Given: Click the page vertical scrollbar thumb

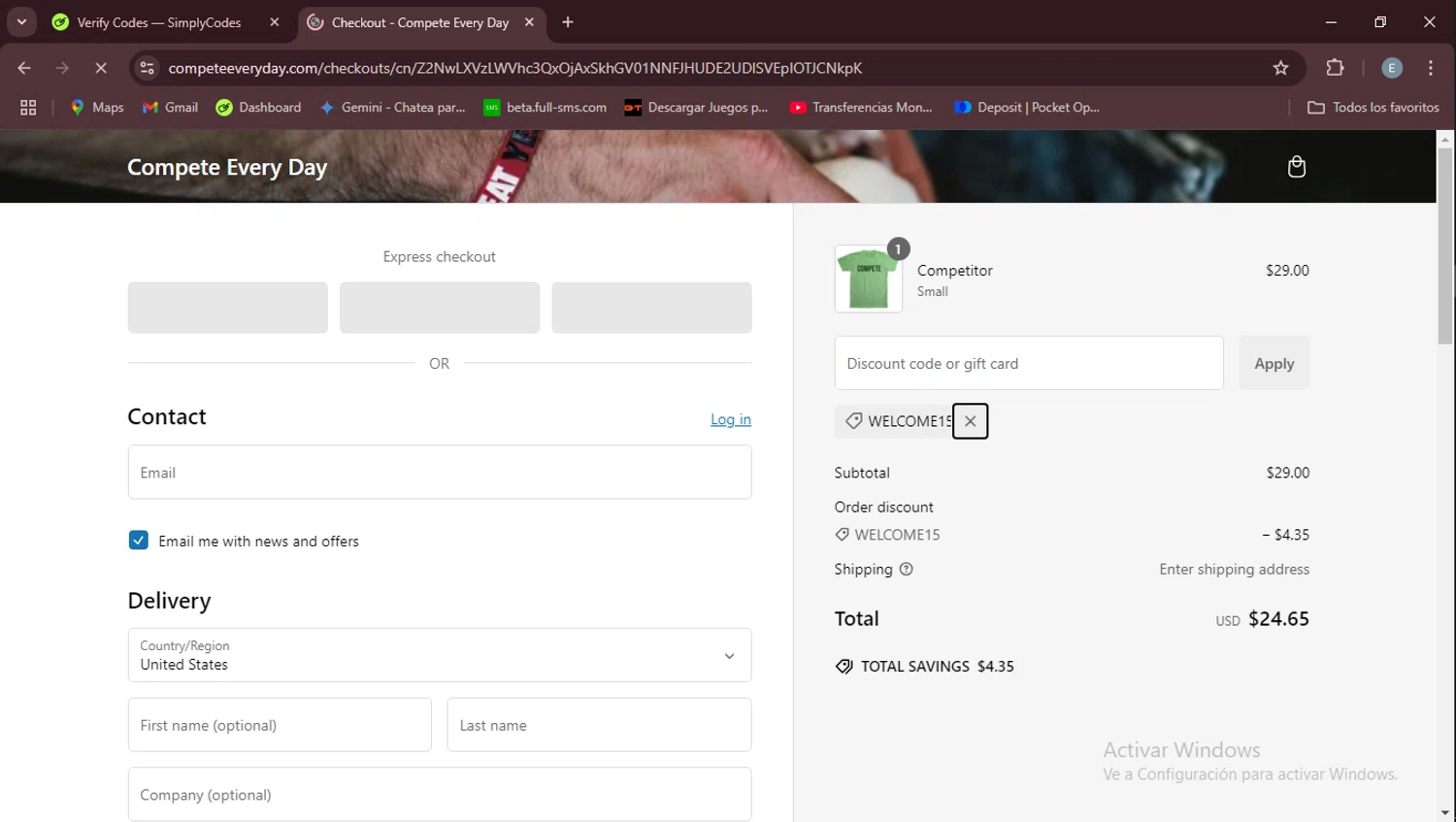Looking at the screenshot, I should click(1445, 246).
